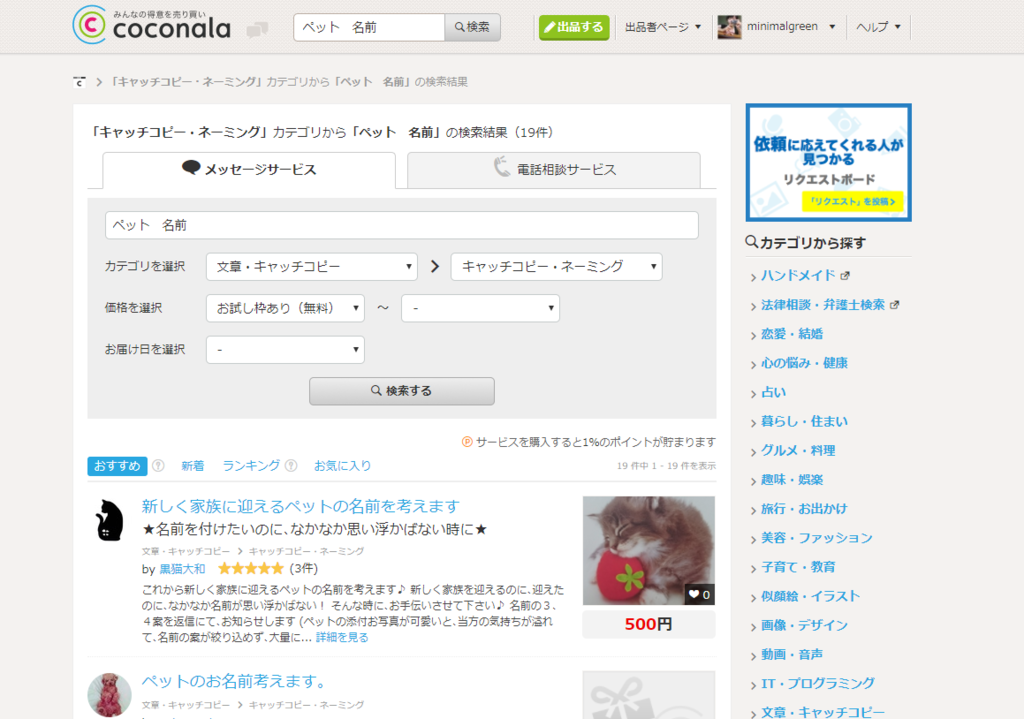Click external link icon next to ハンドメイド
Viewport: 1024px width, 719px height.
tap(845, 276)
